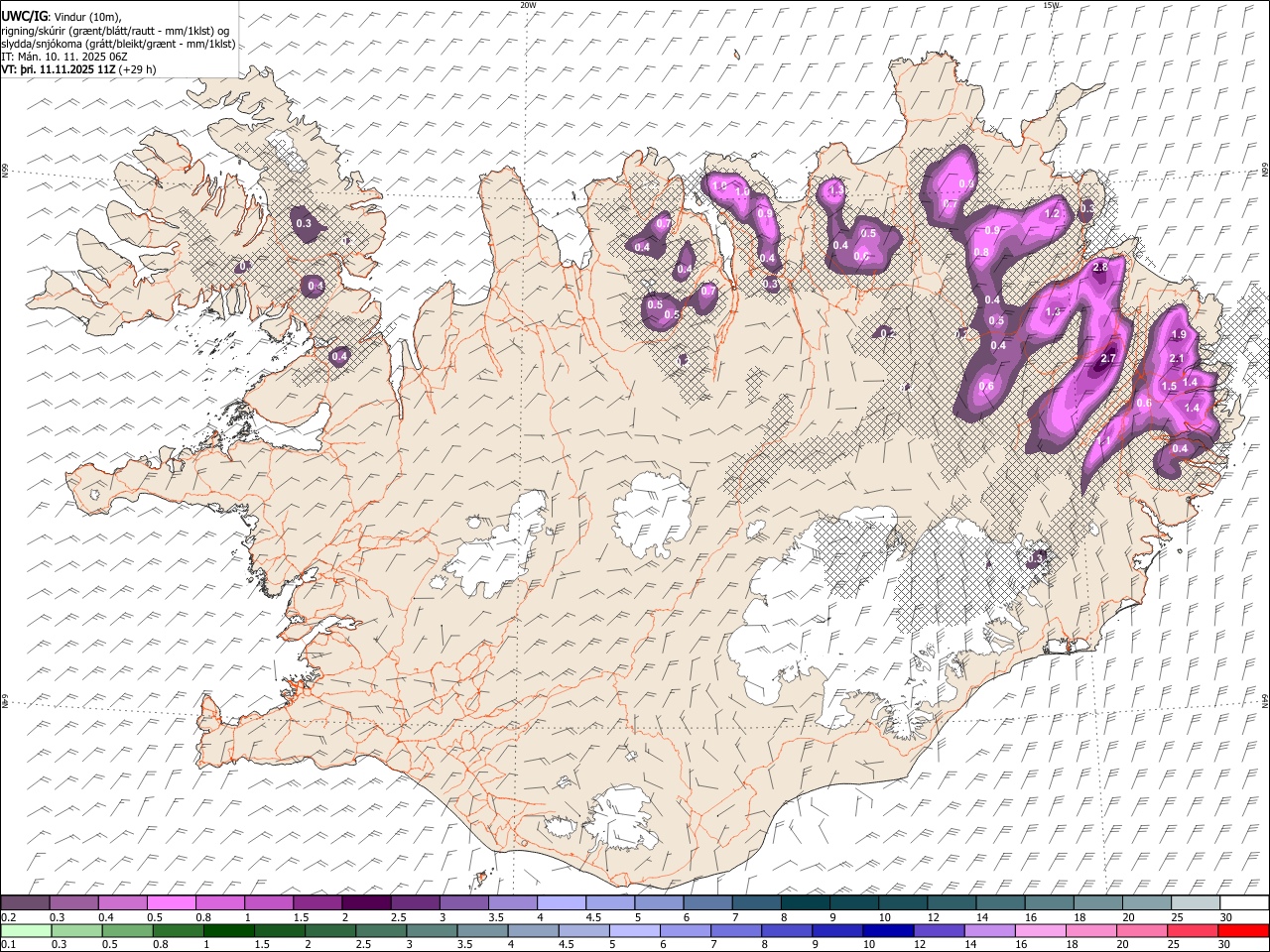Click the 0.8 value on the map
This screenshot has height=952, width=1270.
point(981,253)
